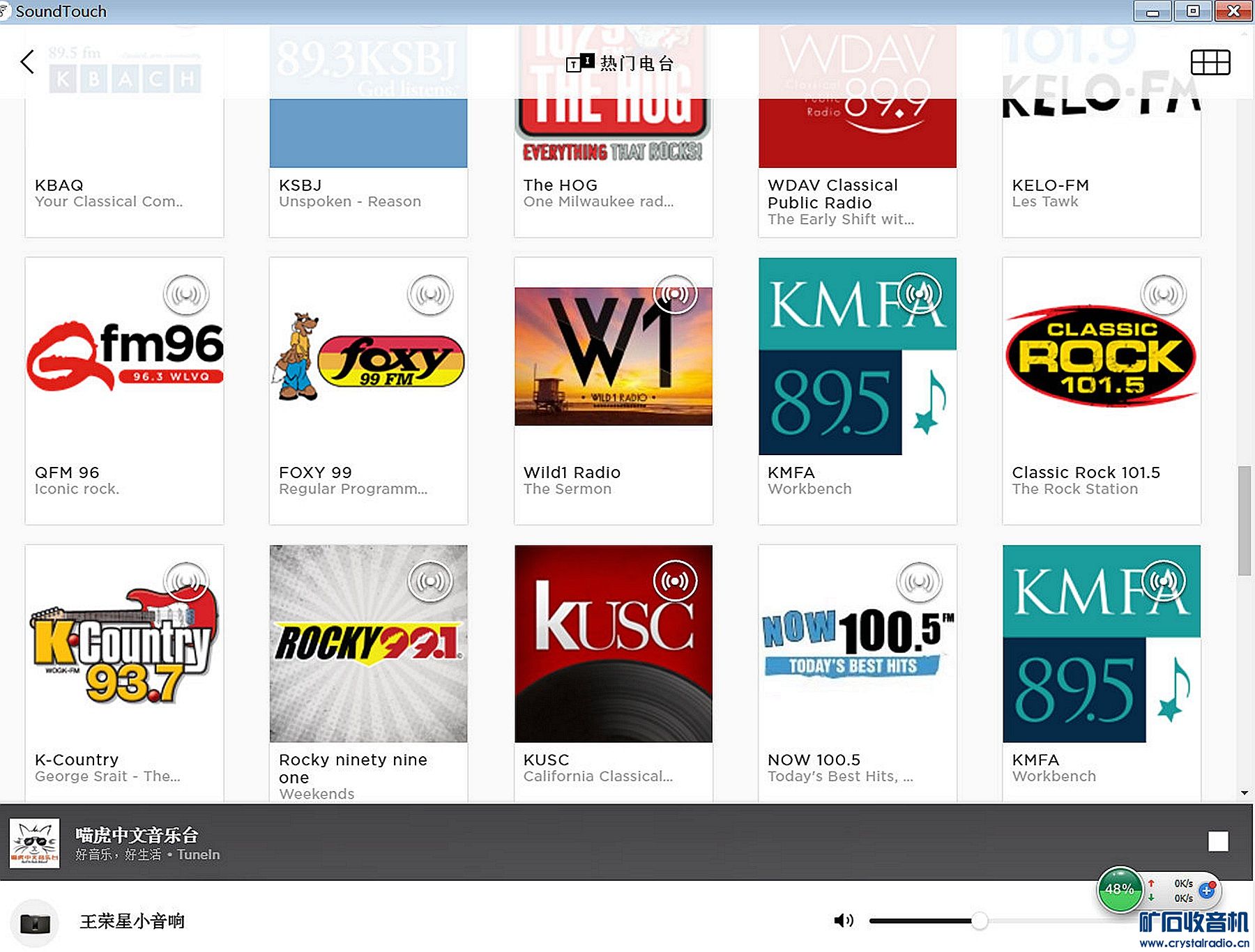Click the KUSC station name
Viewport: 1255px width, 952px height.
point(547,760)
